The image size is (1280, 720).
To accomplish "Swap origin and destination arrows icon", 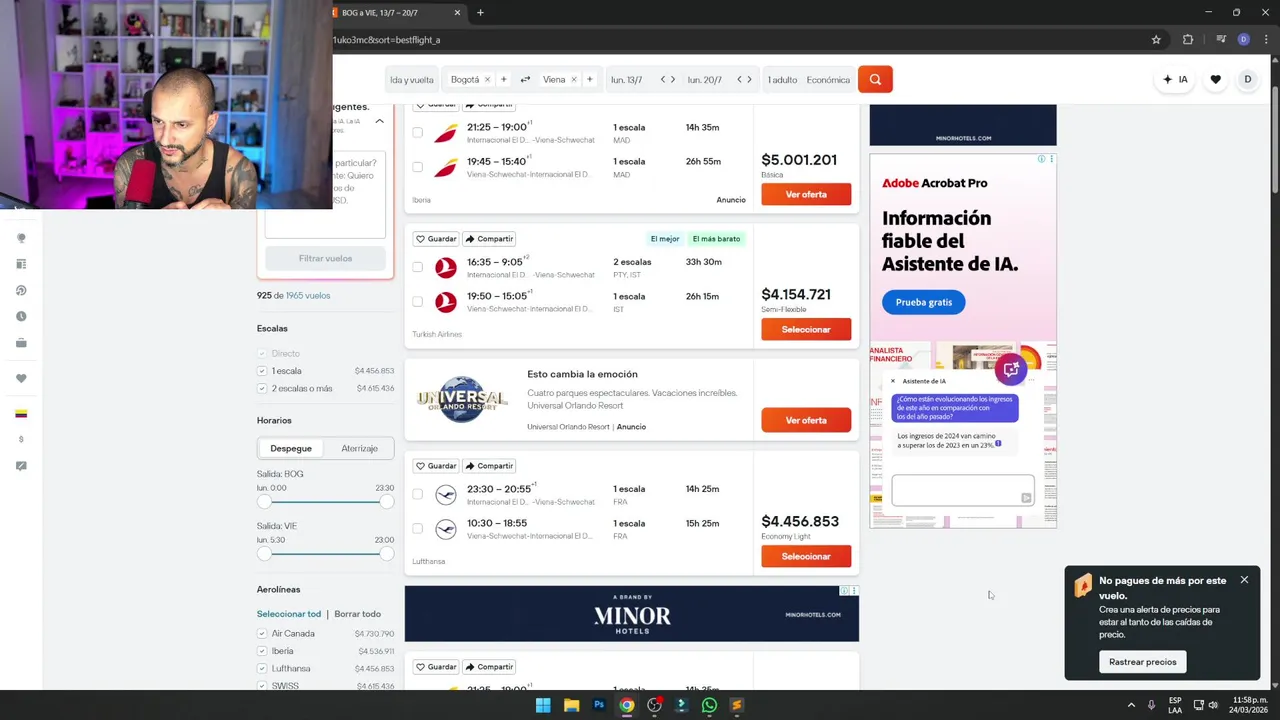I will (x=525, y=80).
